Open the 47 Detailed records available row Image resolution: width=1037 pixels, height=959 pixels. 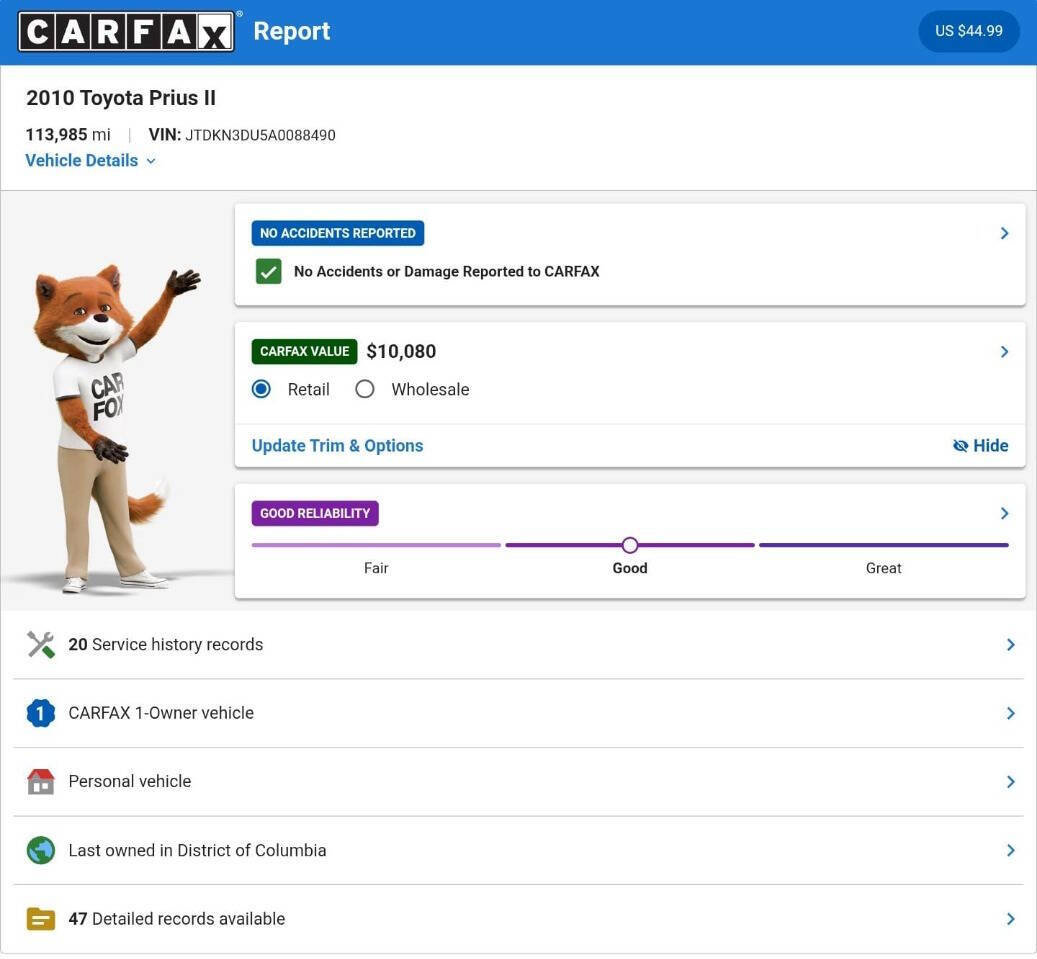tap(518, 919)
